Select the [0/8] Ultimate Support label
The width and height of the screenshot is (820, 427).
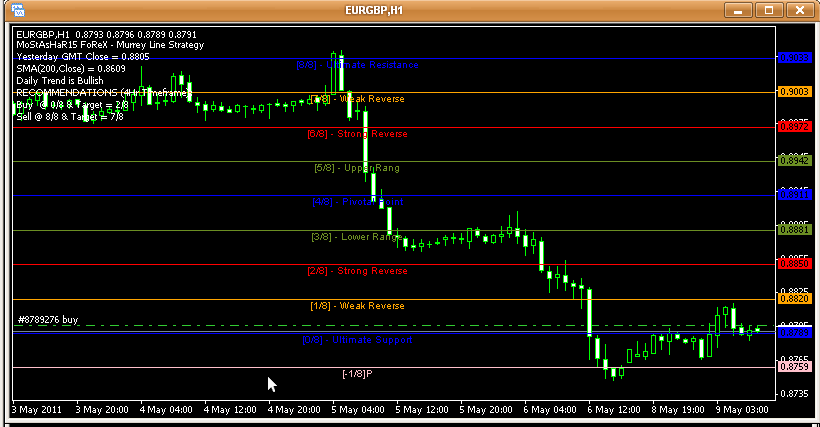357,340
